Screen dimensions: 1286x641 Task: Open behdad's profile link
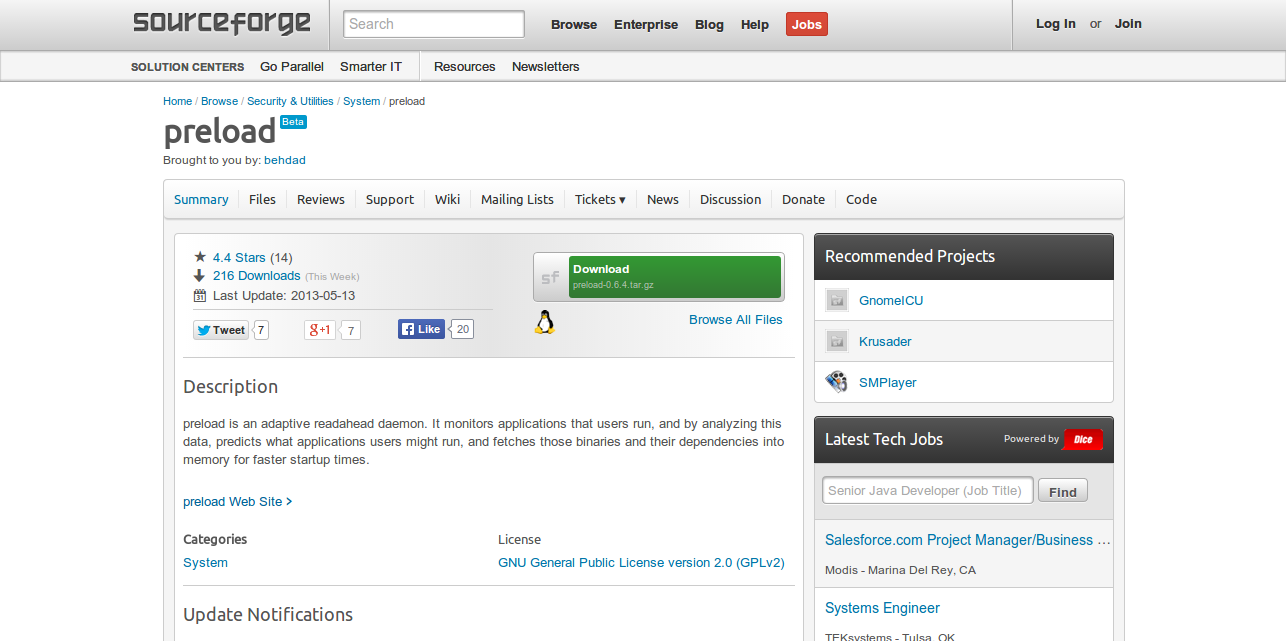pos(285,160)
